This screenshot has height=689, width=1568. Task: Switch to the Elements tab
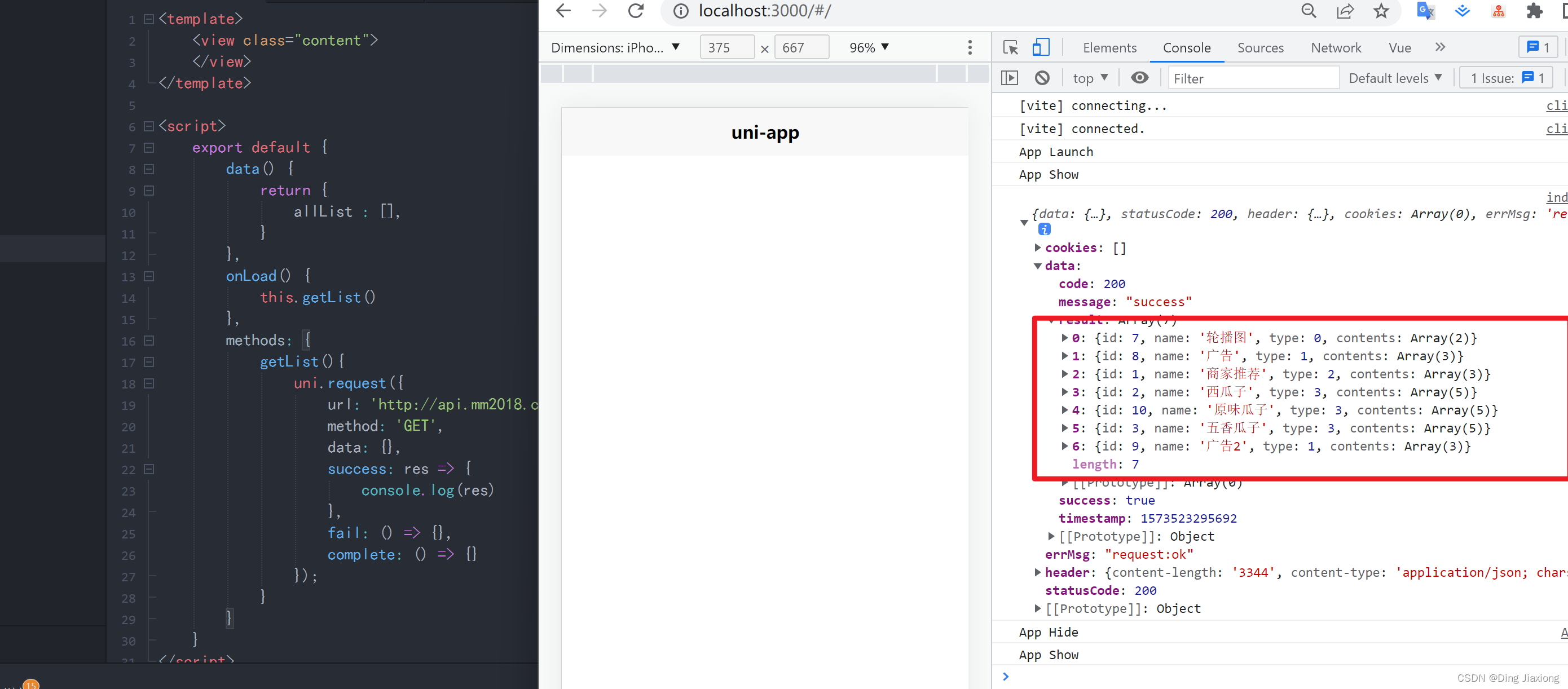(1109, 47)
